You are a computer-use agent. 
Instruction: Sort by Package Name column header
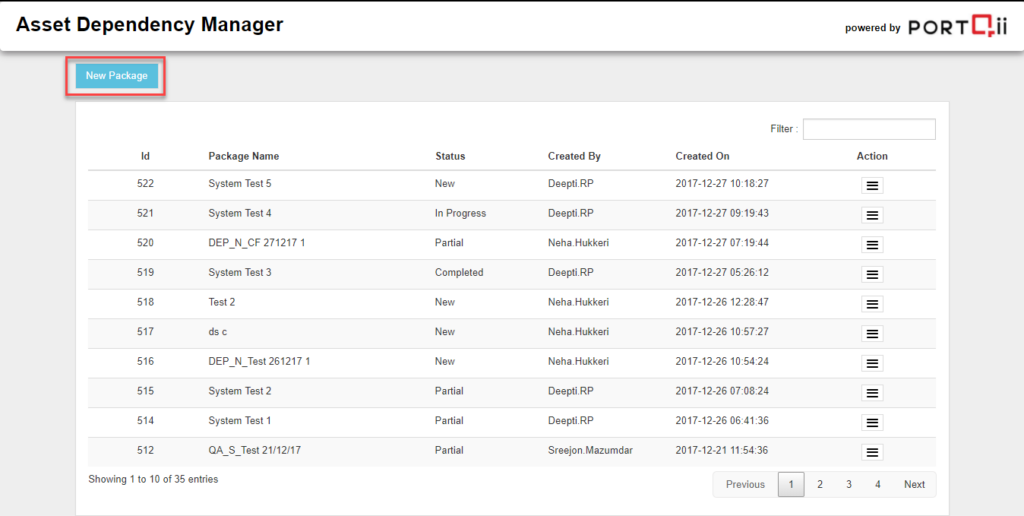(243, 156)
